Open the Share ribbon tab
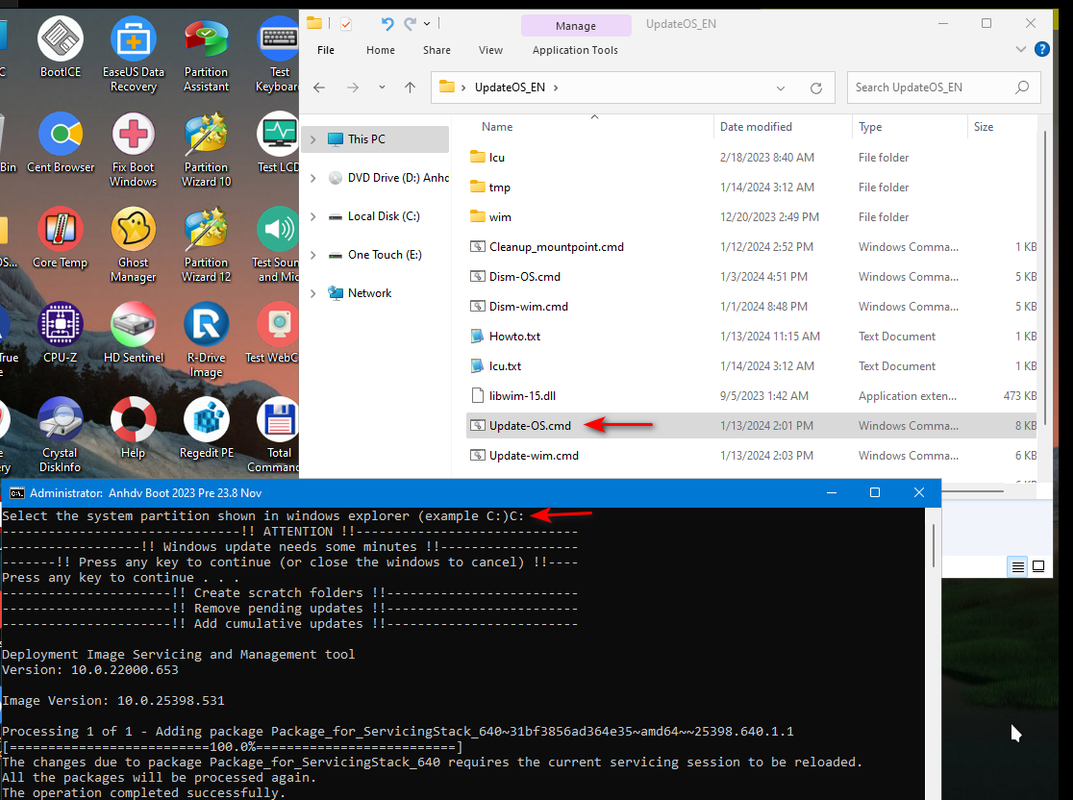The height and width of the screenshot is (800, 1073). (437, 50)
